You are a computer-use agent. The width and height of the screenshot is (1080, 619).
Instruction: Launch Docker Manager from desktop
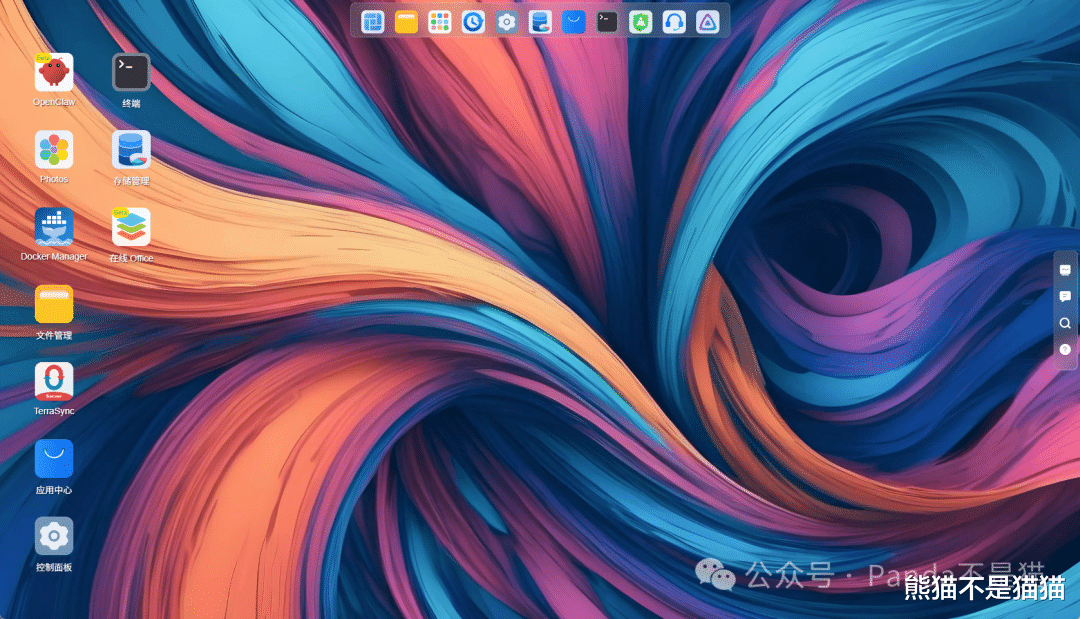pos(54,227)
